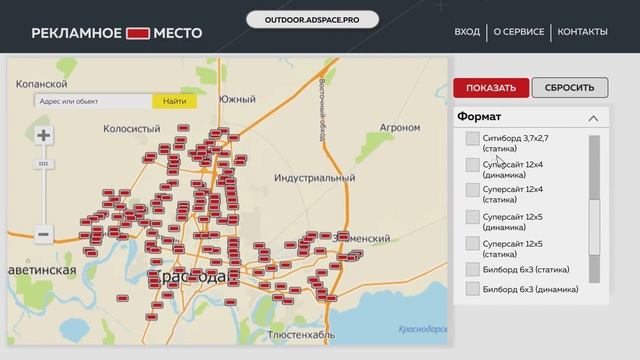The width and height of the screenshot is (640, 360).
Task: Click the format list scrollbar thumb
Action: tap(594, 228)
